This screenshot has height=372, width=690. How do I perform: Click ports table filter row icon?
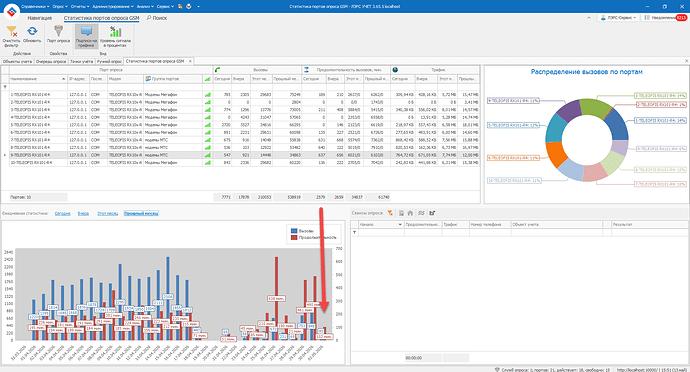coord(5,87)
